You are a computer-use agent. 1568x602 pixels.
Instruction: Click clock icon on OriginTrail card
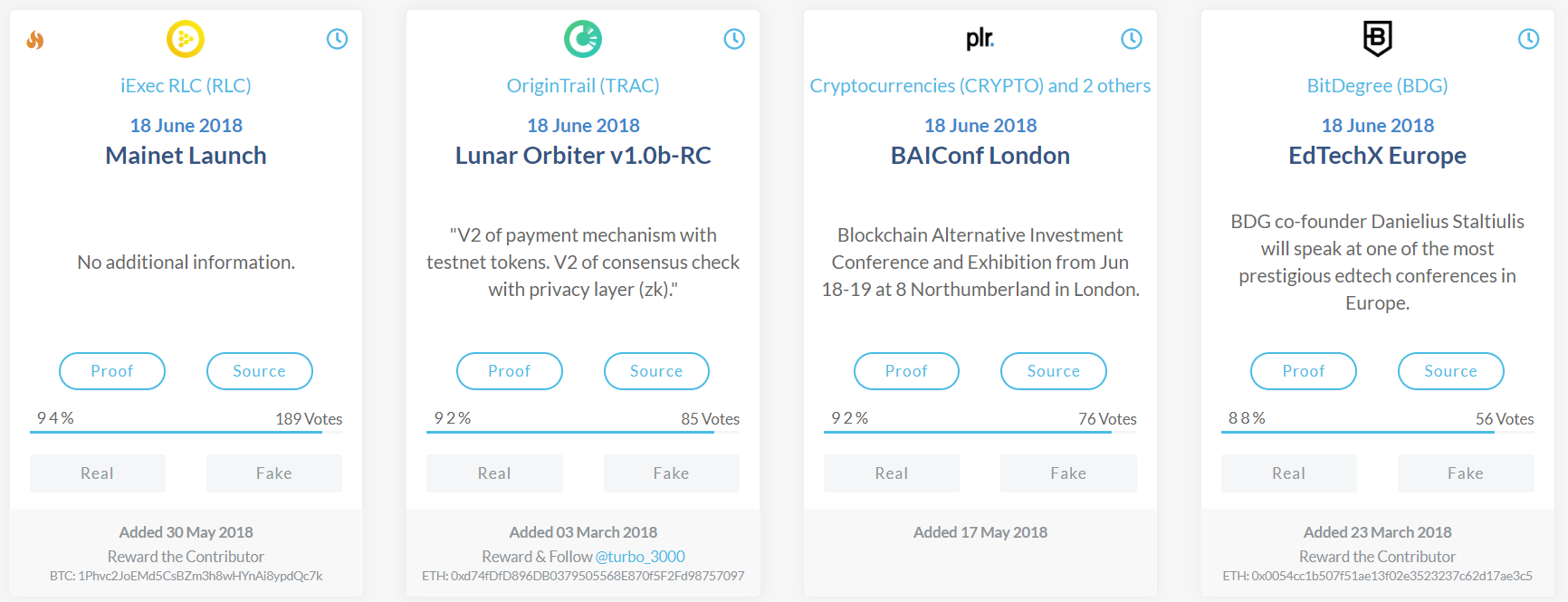(734, 39)
